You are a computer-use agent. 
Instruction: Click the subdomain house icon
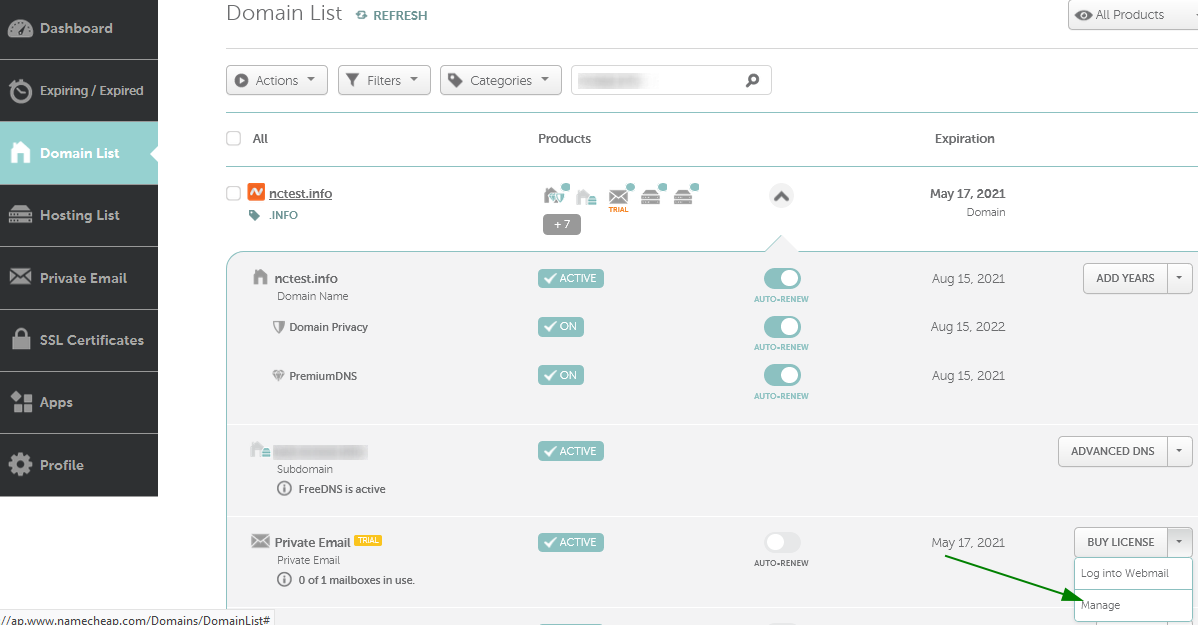tap(261, 450)
